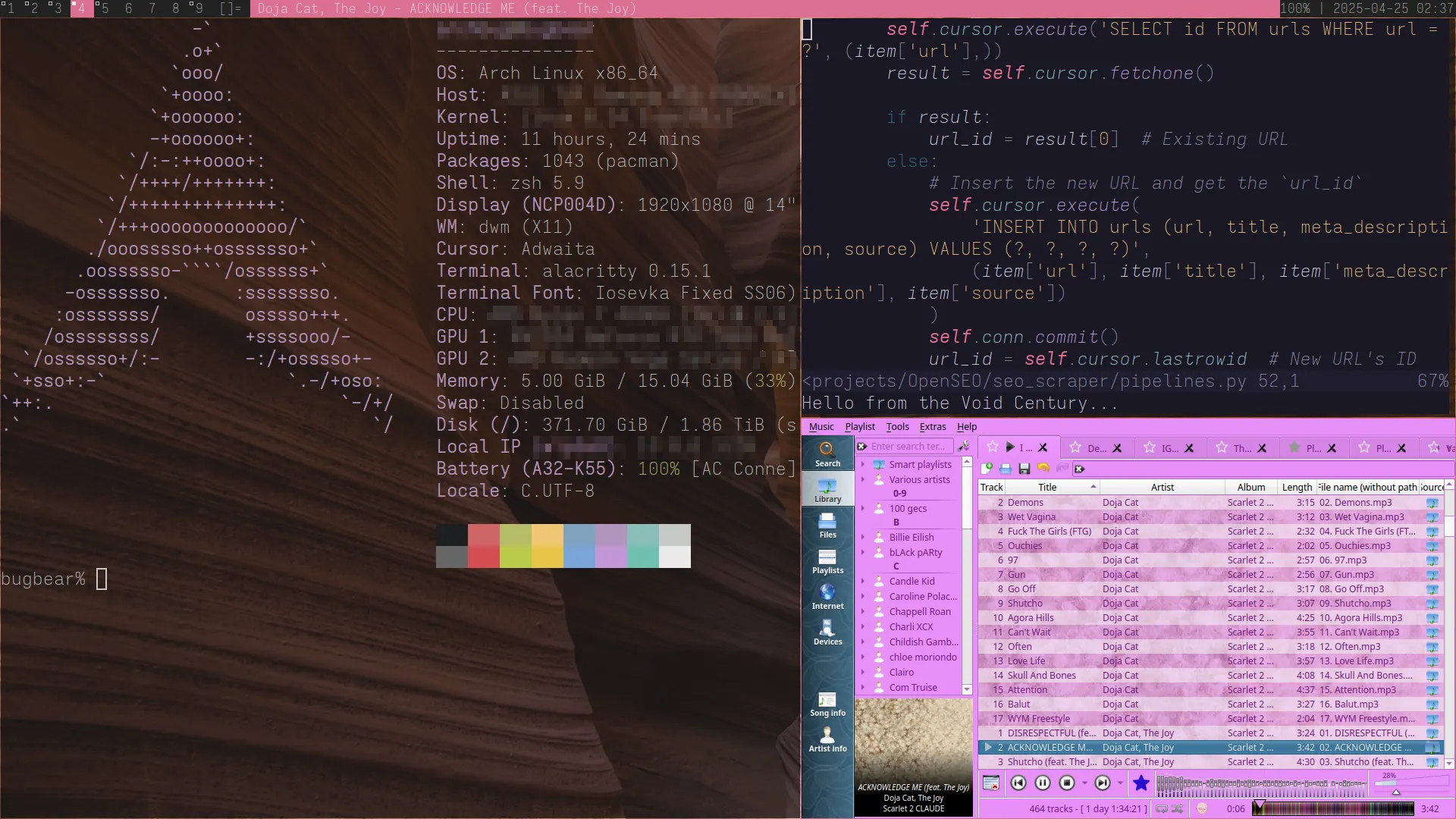Expand the Smart playlists tree node
Image resolution: width=1456 pixels, height=819 pixels.
[862, 464]
